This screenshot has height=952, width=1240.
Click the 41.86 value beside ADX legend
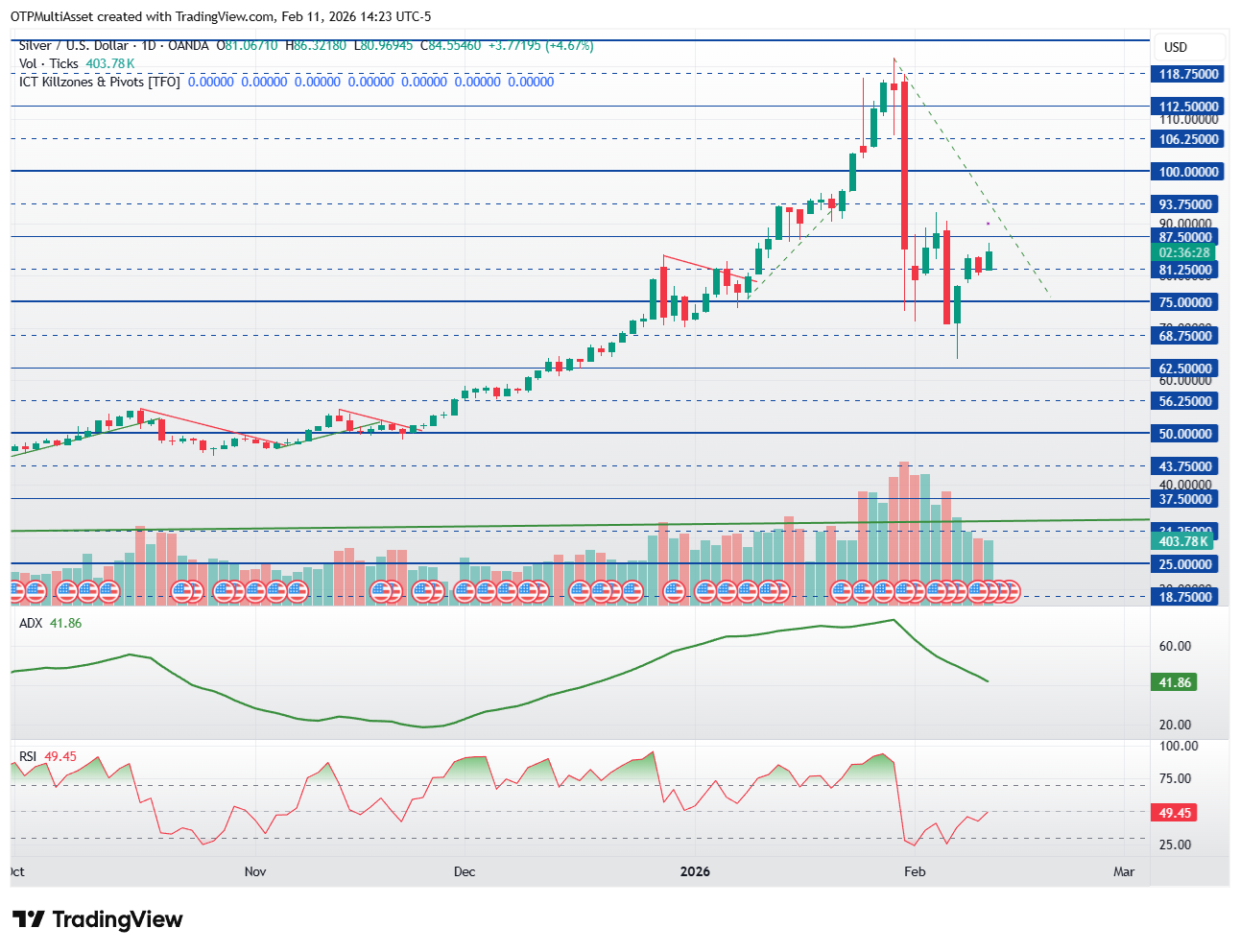pyautogui.click(x=66, y=623)
